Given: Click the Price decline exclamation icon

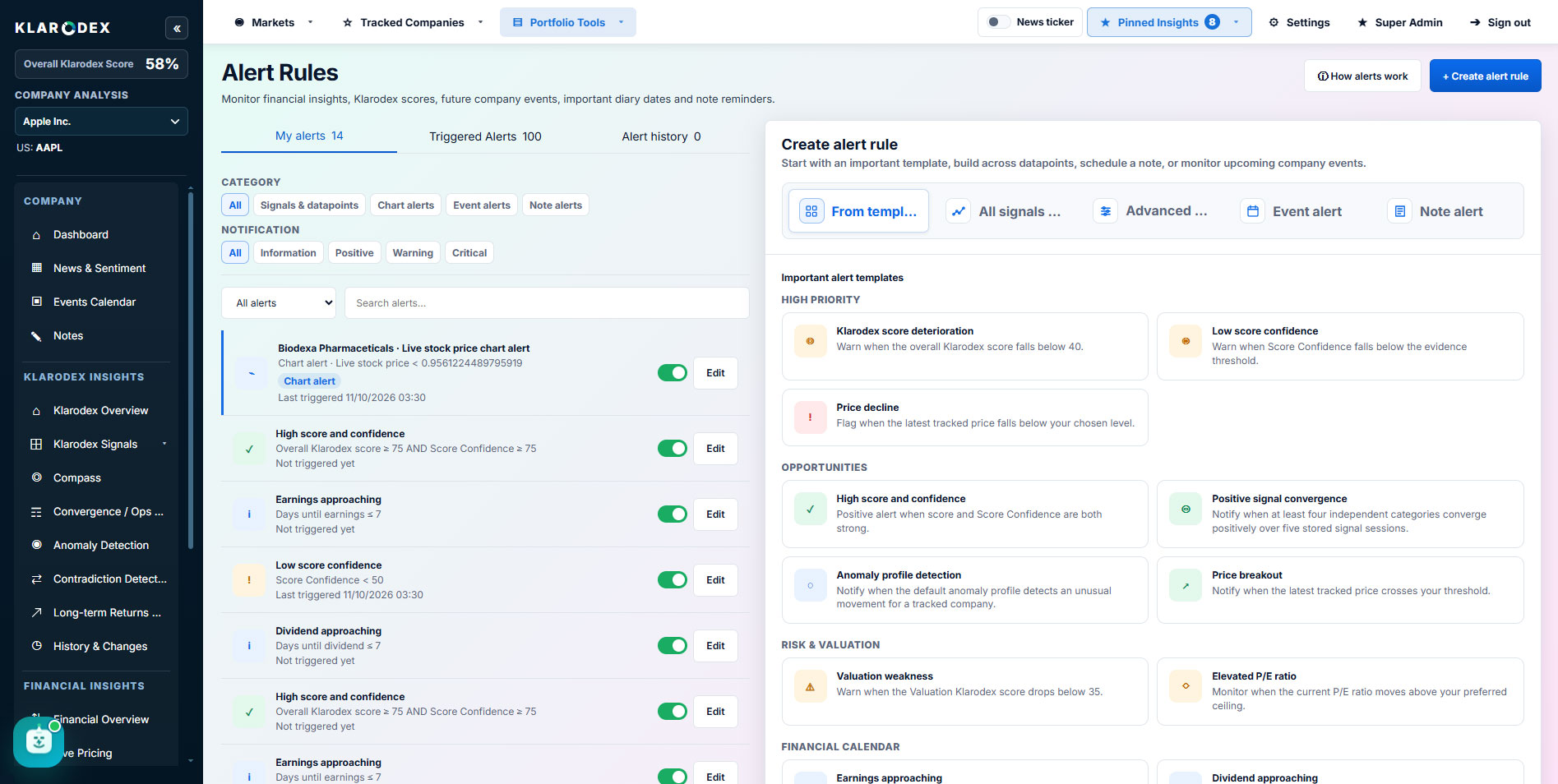Looking at the screenshot, I should tap(810, 417).
